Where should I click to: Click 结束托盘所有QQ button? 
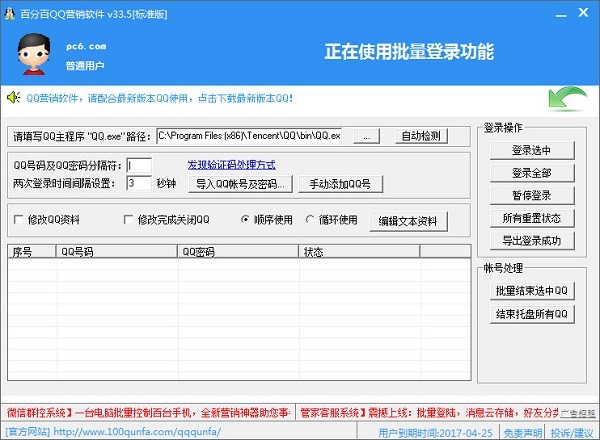[532, 314]
